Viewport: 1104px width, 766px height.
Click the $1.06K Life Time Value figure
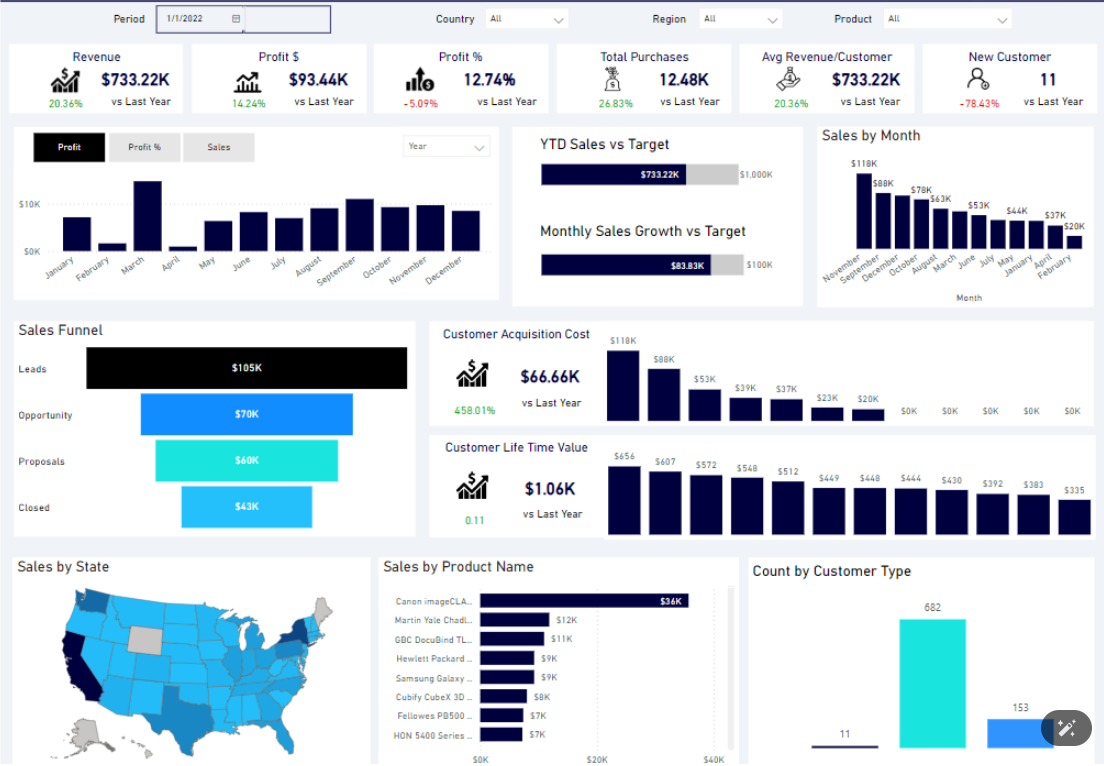click(x=550, y=489)
